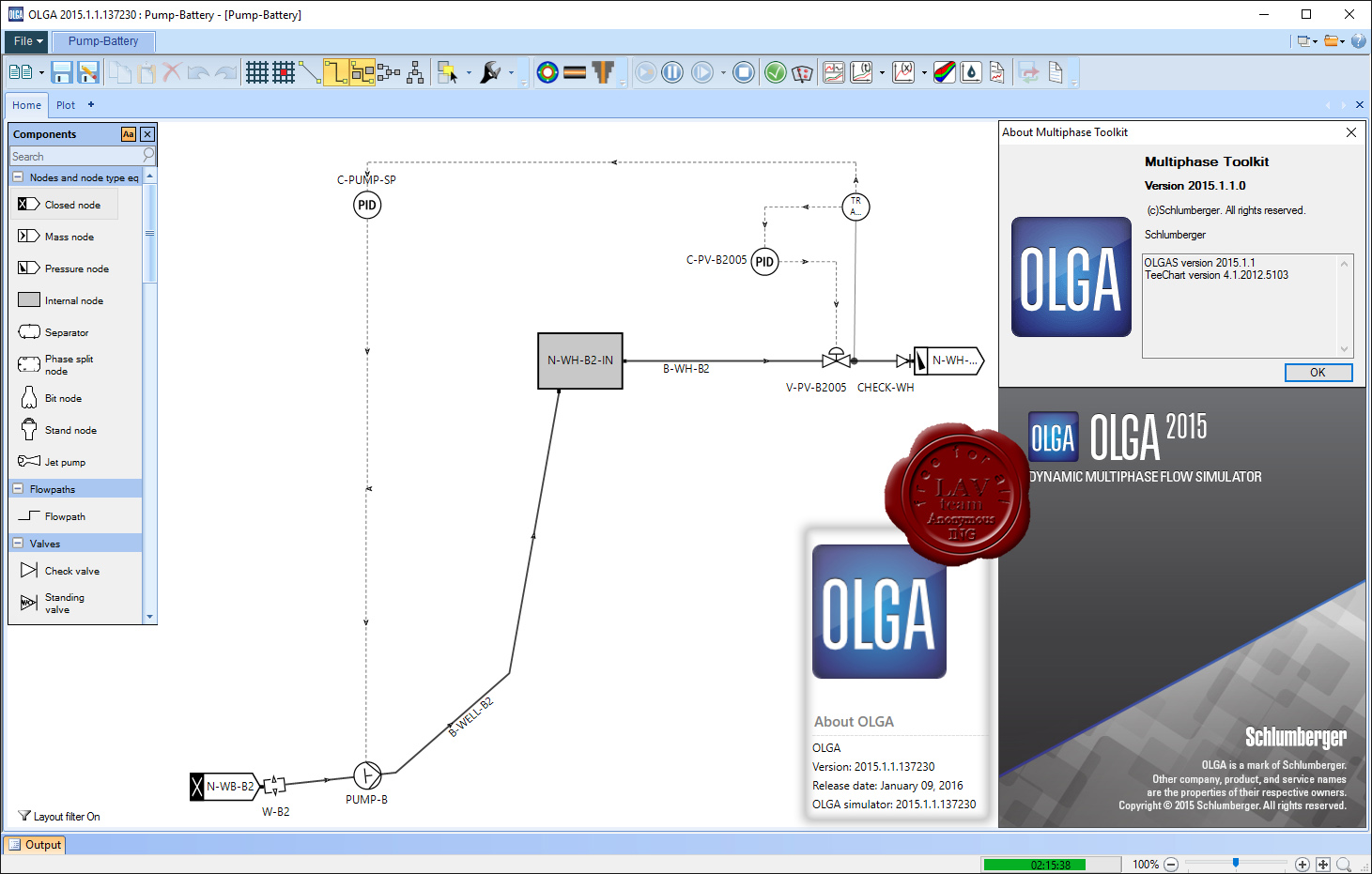Open the profile plot (x) icon

coord(903,72)
